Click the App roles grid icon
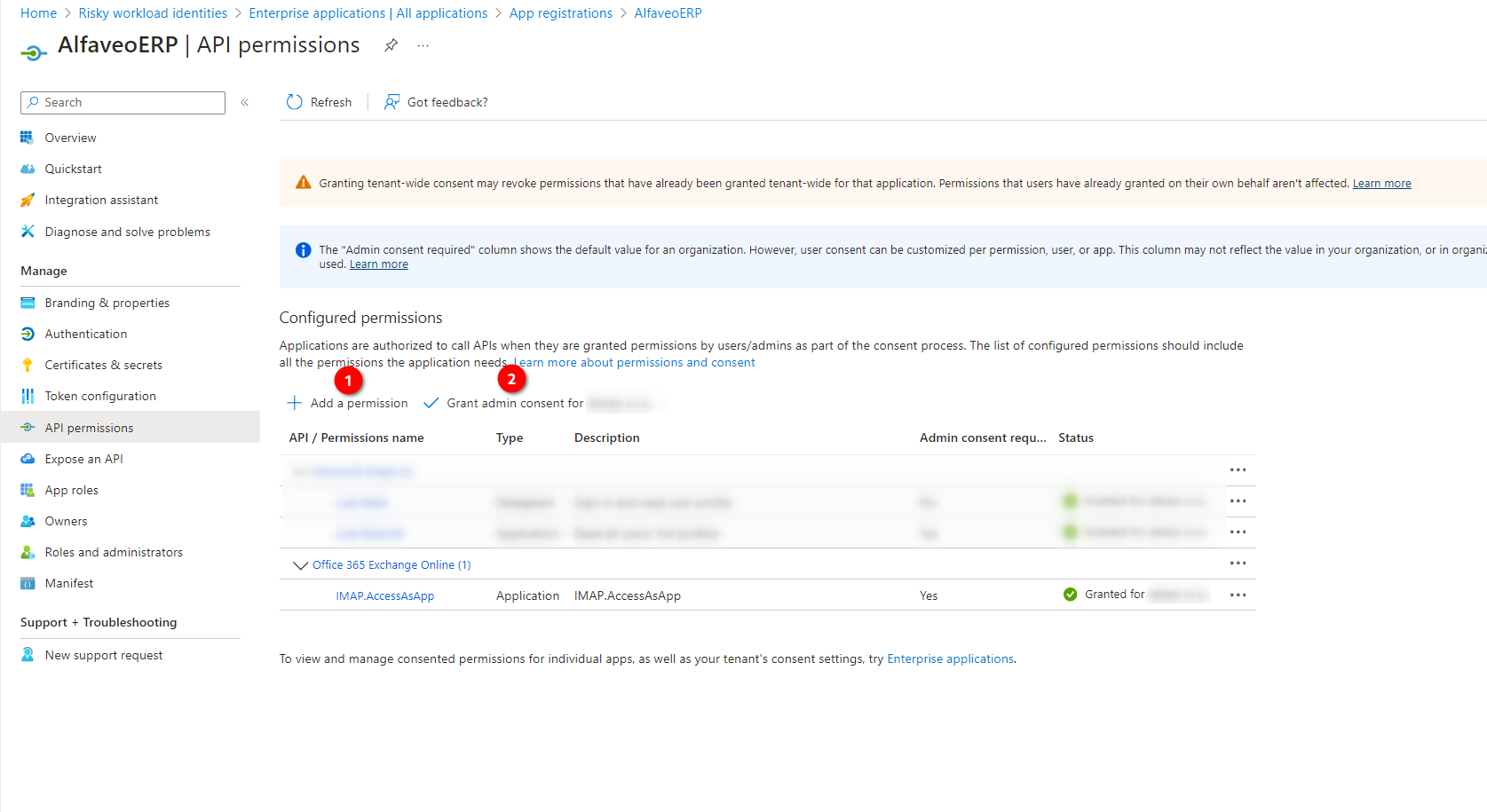 [x=28, y=490]
